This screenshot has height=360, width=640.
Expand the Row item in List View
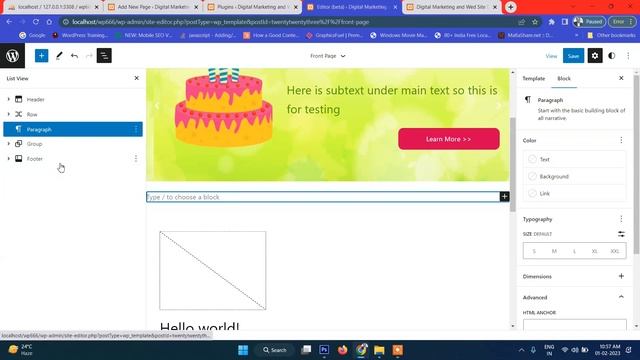[9, 114]
